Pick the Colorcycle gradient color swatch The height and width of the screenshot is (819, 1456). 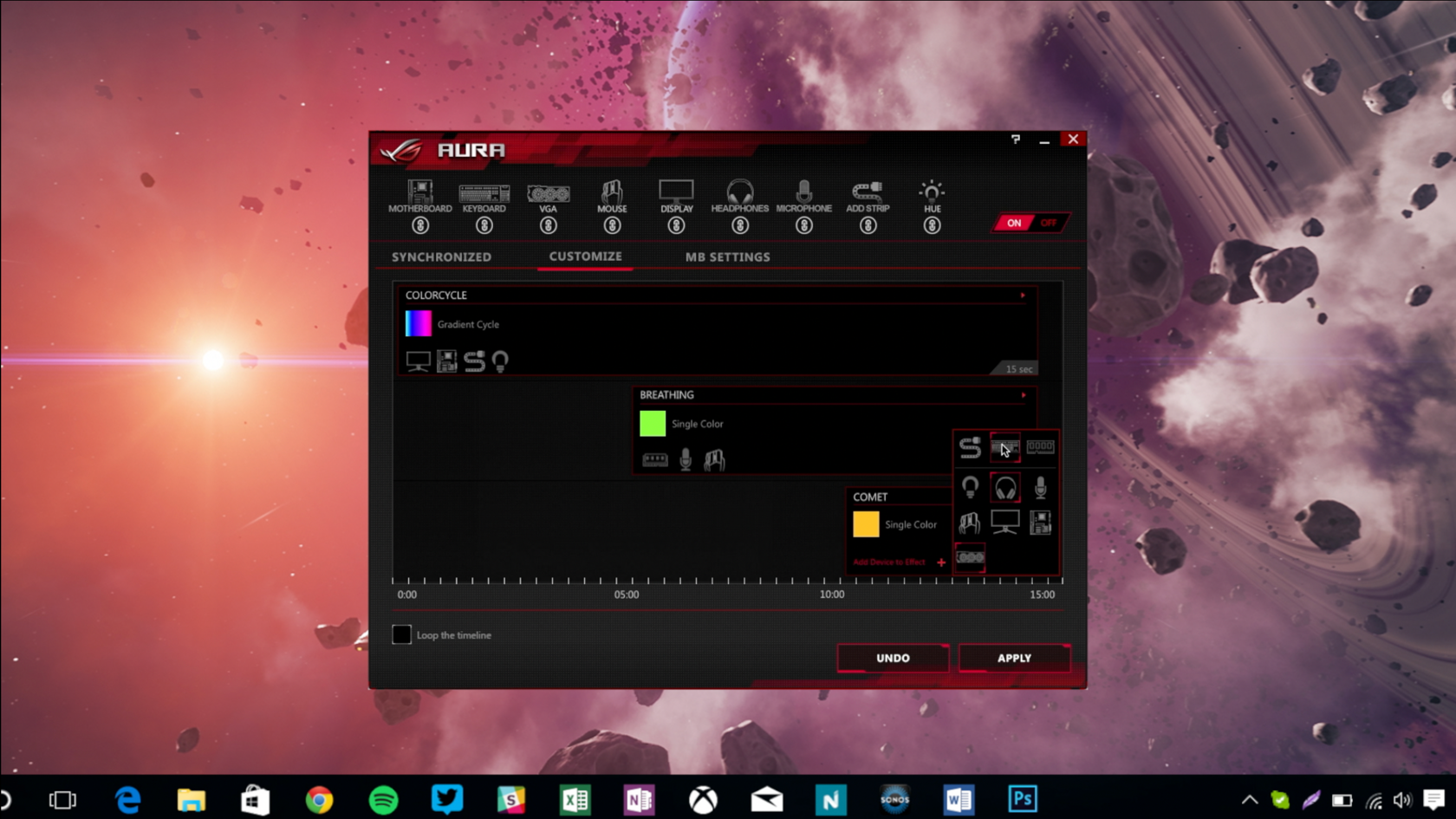(x=418, y=323)
